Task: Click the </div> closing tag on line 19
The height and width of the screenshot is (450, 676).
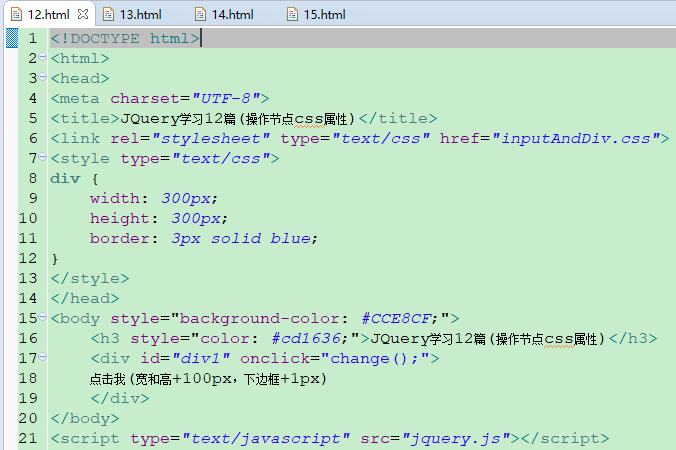Action: click(x=120, y=398)
